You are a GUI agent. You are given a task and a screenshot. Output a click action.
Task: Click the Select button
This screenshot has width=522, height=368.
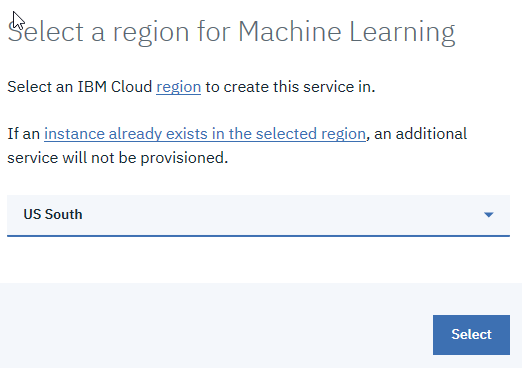click(471, 335)
